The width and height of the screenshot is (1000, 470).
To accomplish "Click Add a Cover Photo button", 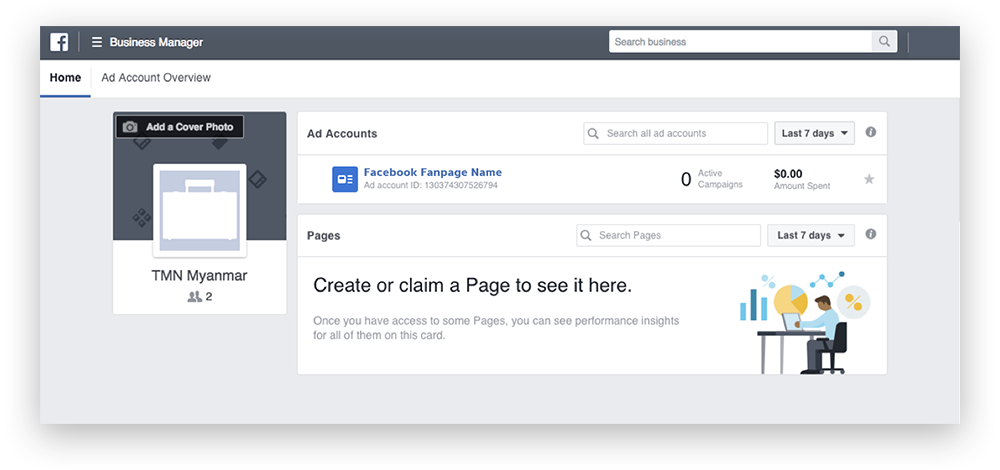I will [x=180, y=127].
